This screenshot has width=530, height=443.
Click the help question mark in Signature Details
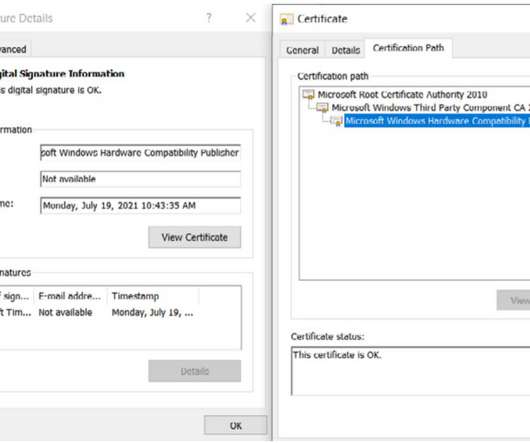click(x=209, y=18)
